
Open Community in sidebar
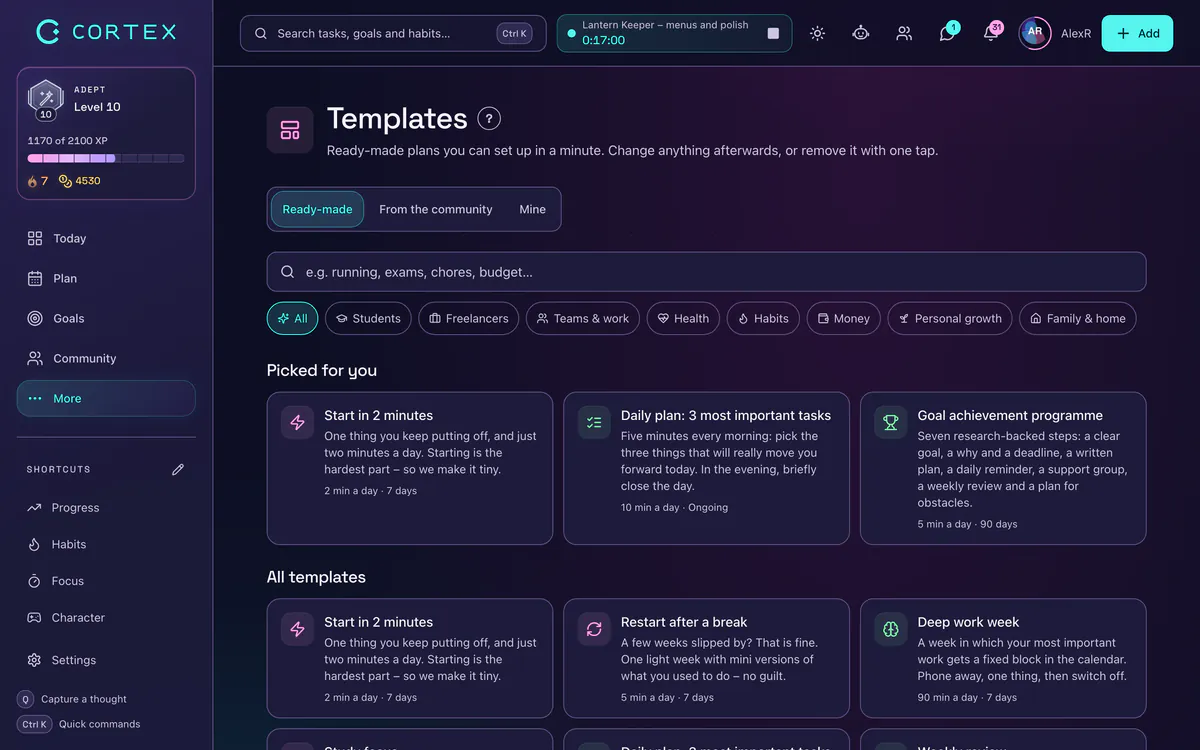click(106, 358)
